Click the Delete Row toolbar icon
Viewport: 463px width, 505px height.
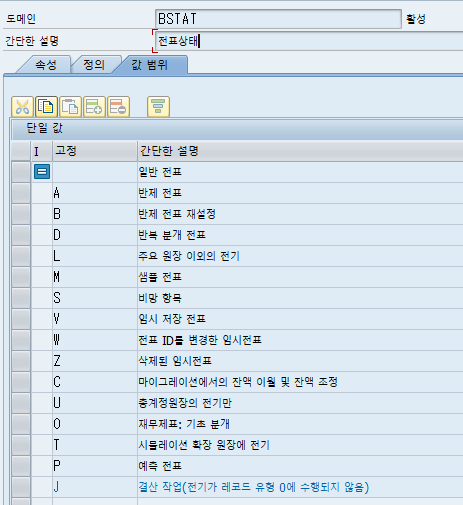pos(118,107)
